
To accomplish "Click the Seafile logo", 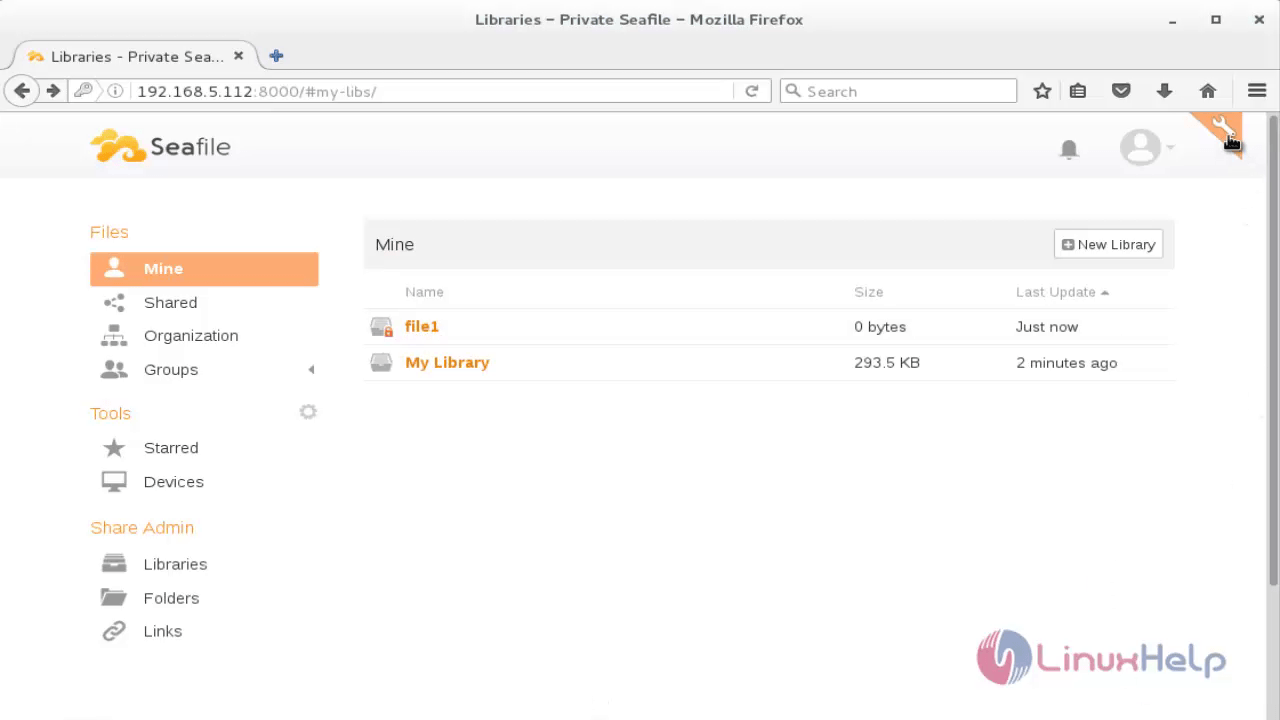I will [x=160, y=146].
